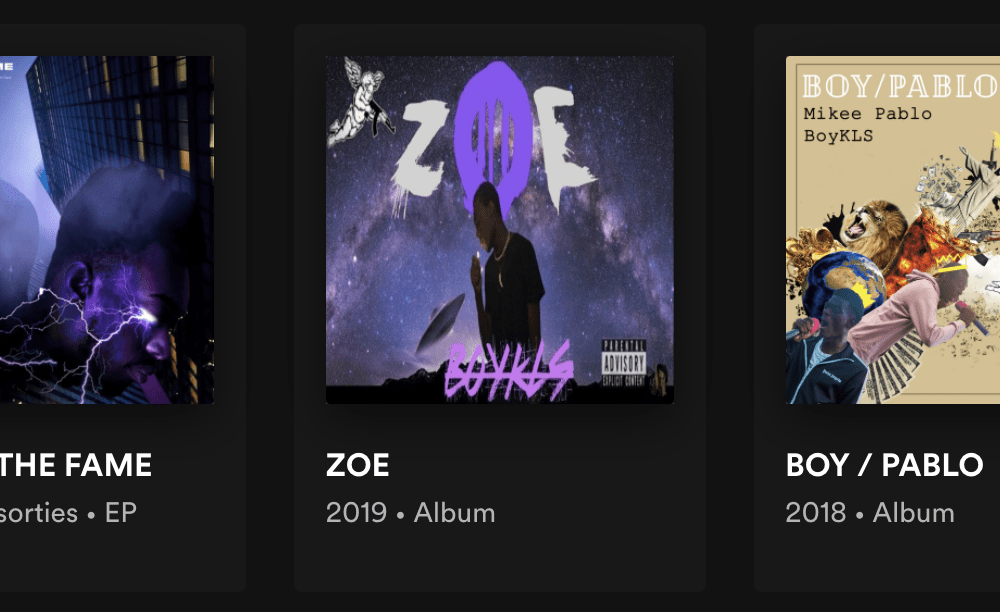Select the '2019 • Album' subtitle text

click(x=410, y=513)
